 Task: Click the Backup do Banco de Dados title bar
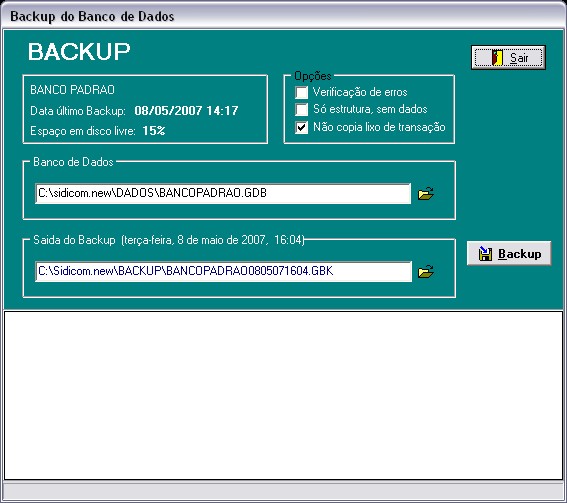pos(284,16)
